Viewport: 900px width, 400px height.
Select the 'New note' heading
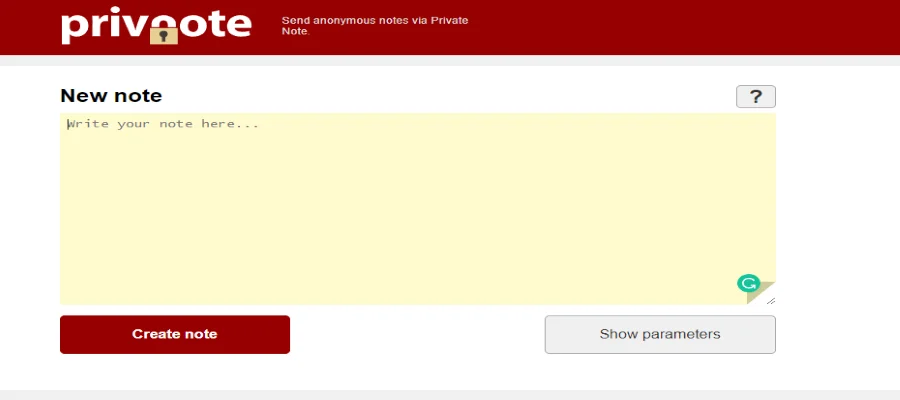[111, 95]
